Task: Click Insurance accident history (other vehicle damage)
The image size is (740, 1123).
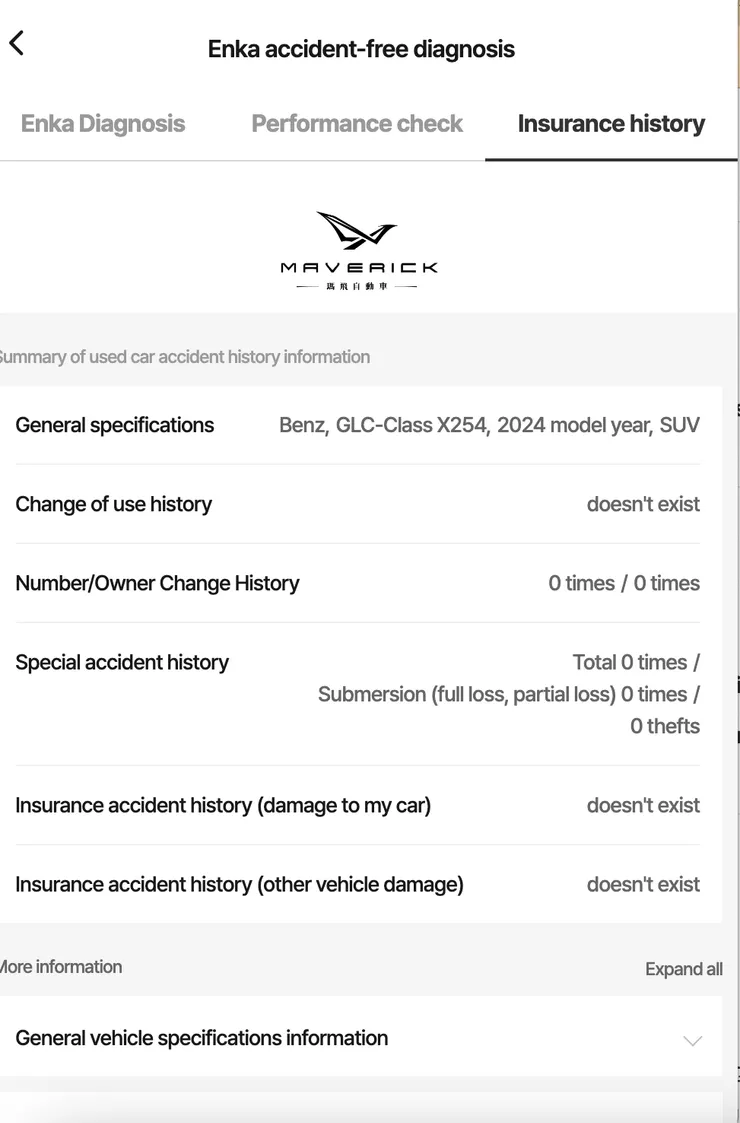Action: click(x=240, y=884)
